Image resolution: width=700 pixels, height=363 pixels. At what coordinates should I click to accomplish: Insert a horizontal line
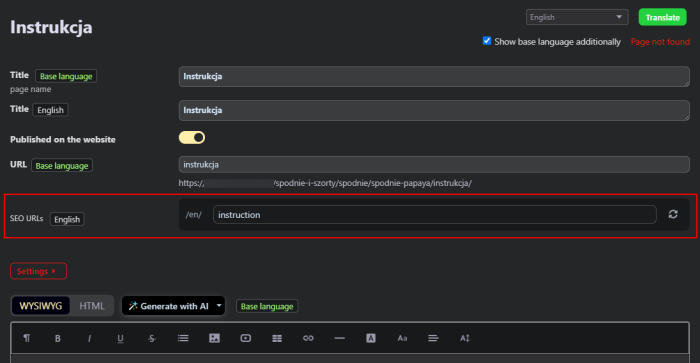tap(339, 338)
